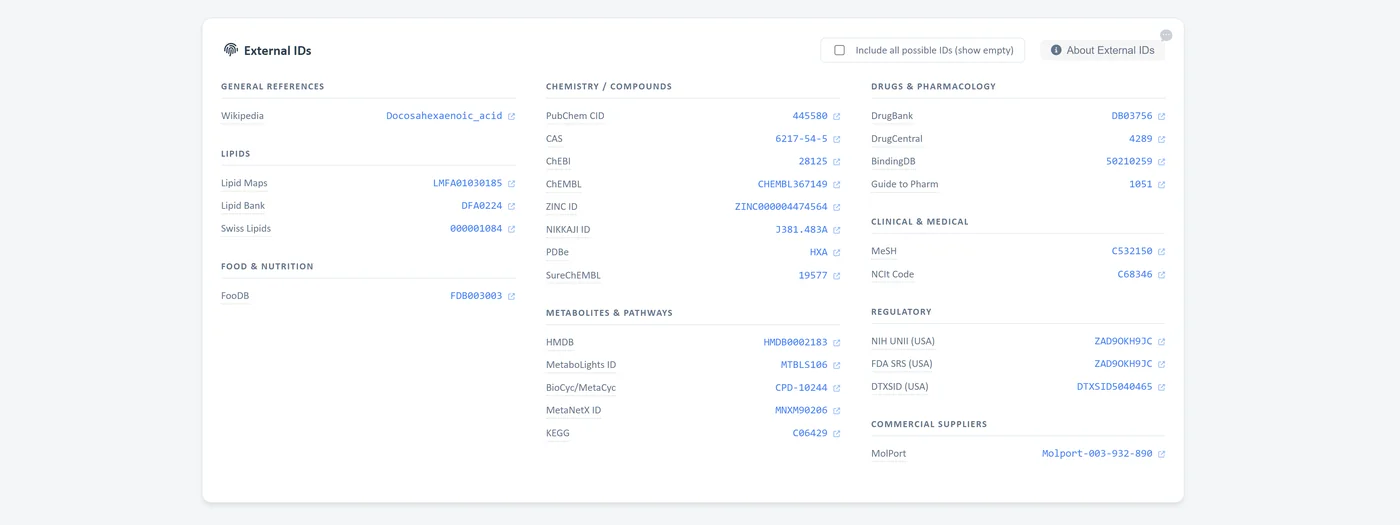The image size is (1400, 525).
Task: Click the MetaboLights ID label
Action: (x=581, y=365)
